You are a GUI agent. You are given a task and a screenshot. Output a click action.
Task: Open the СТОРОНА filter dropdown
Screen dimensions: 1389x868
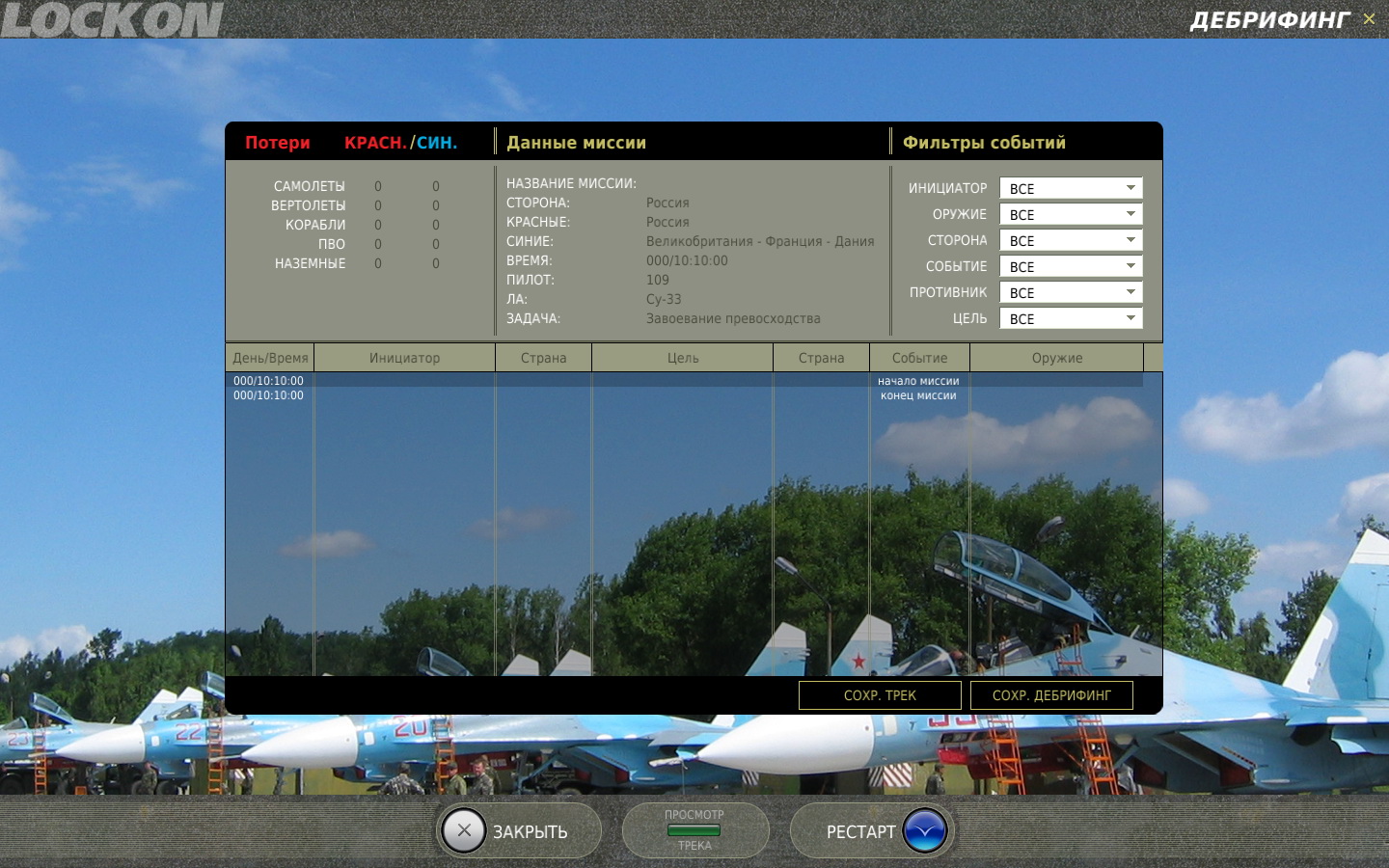click(1071, 240)
